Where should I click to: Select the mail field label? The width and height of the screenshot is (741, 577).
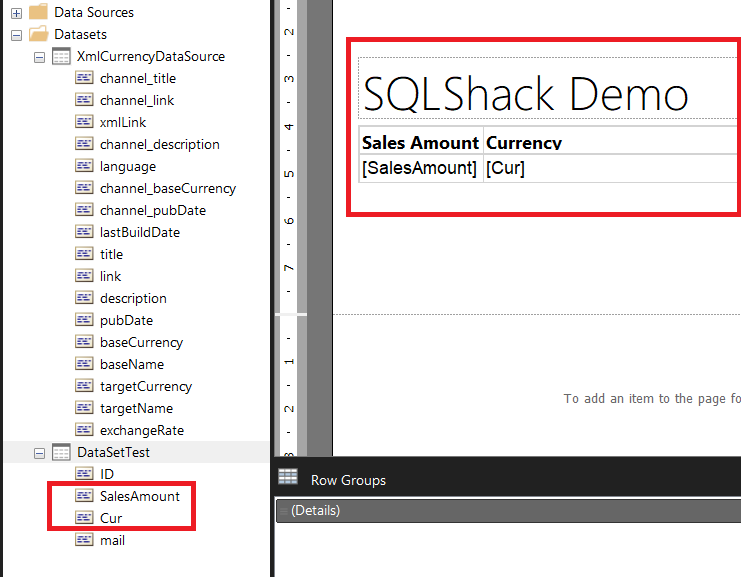pos(112,540)
